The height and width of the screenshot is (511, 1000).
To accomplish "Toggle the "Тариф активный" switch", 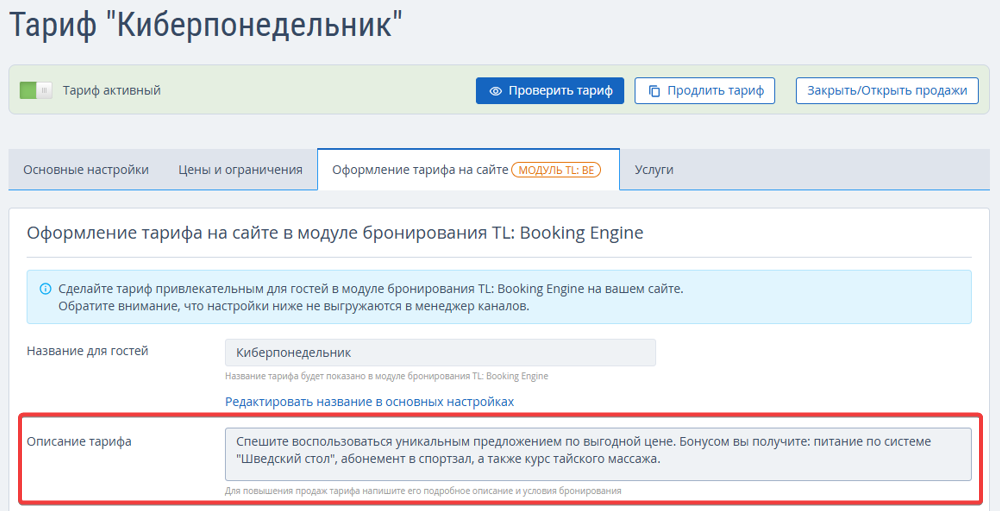I will [x=36, y=91].
